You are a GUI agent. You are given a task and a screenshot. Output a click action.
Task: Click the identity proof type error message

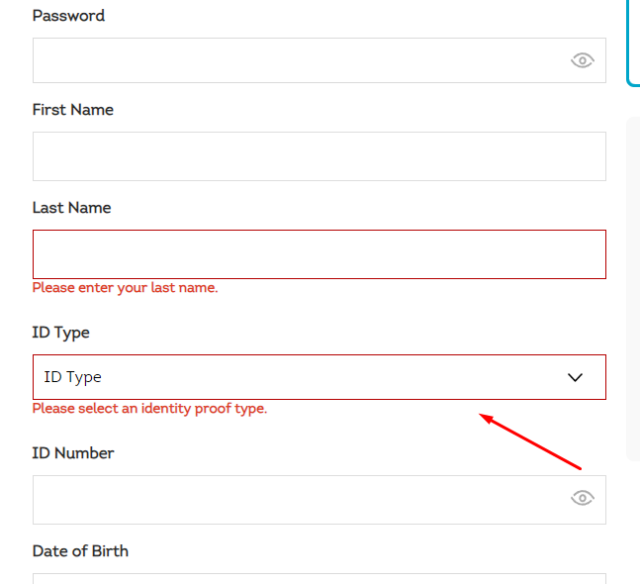pyautogui.click(x=150, y=409)
